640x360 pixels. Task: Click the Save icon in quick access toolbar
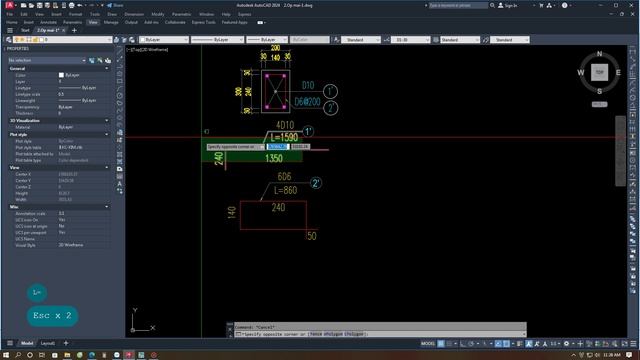click(40, 5)
